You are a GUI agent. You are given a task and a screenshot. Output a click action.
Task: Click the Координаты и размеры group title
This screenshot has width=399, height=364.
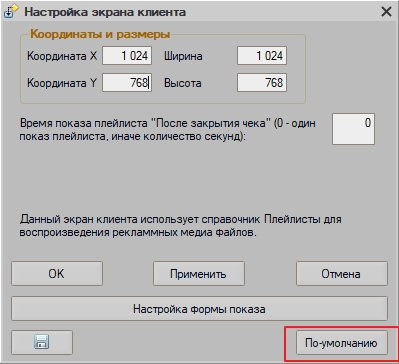pos(100,34)
